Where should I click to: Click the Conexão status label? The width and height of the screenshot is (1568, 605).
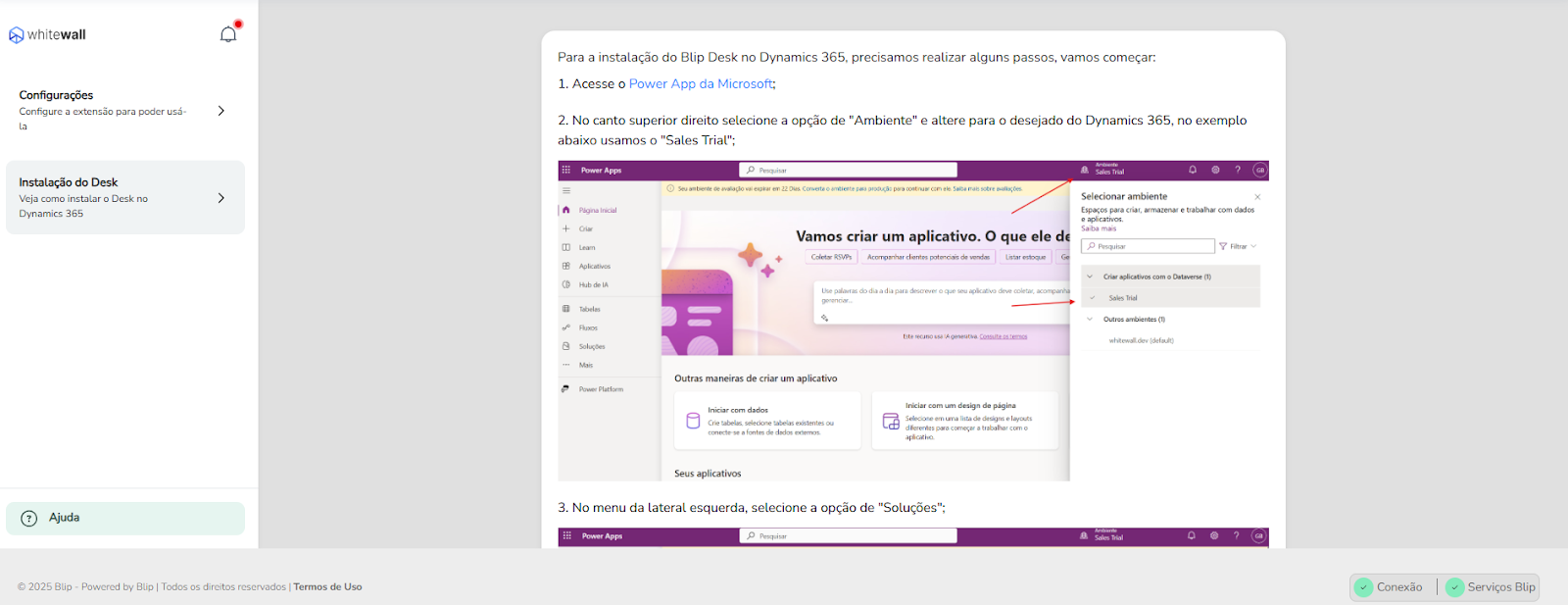(x=1398, y=587)
